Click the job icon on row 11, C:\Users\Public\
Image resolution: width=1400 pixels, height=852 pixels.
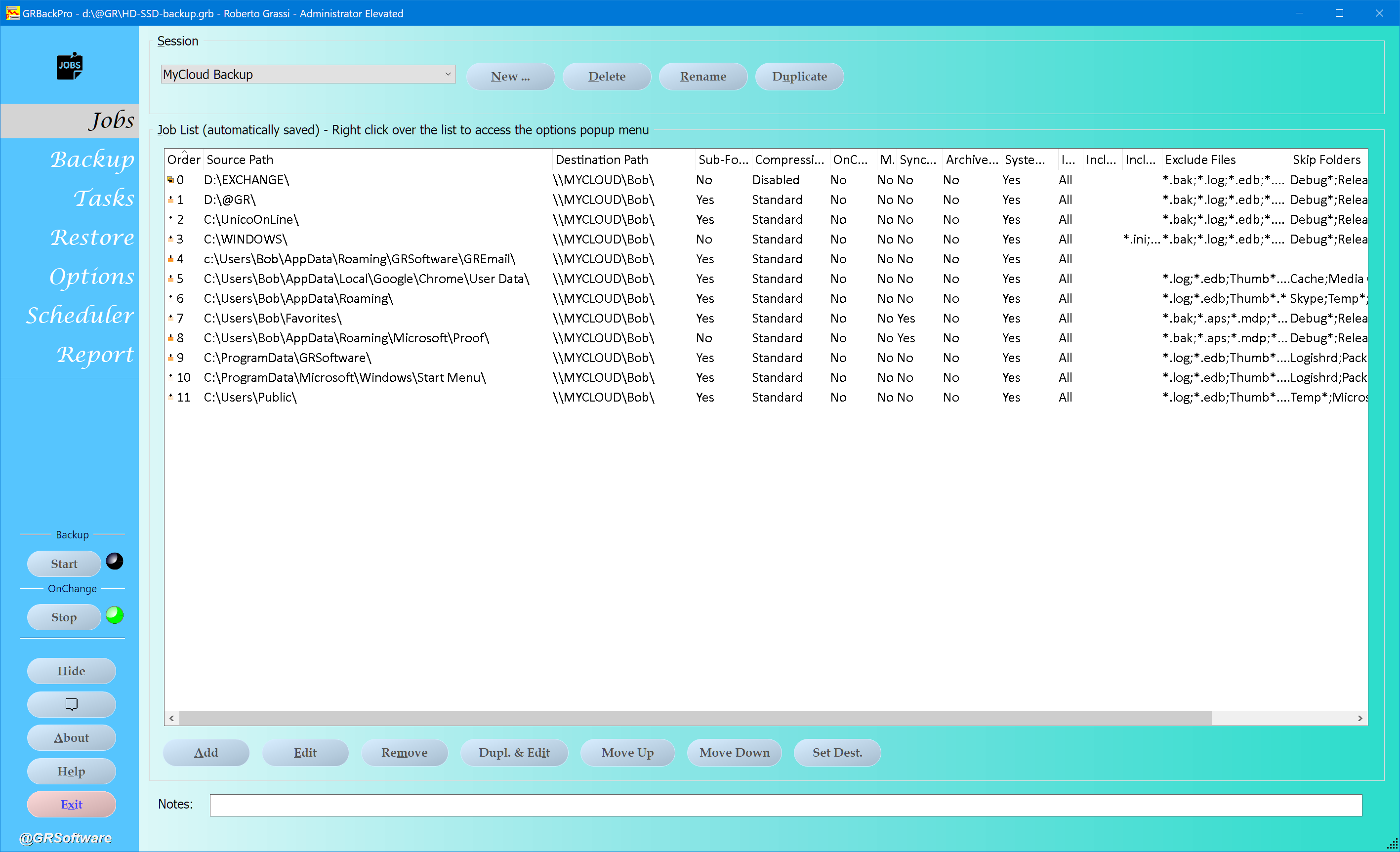170,397
